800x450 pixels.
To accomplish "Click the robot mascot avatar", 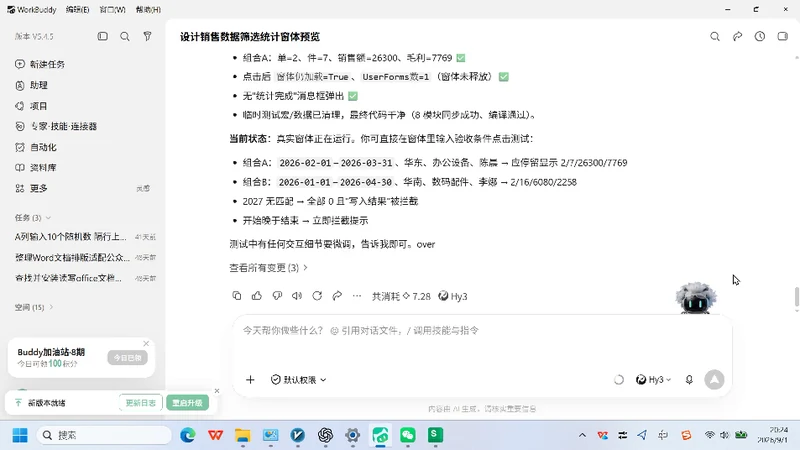I will (695, 297).
